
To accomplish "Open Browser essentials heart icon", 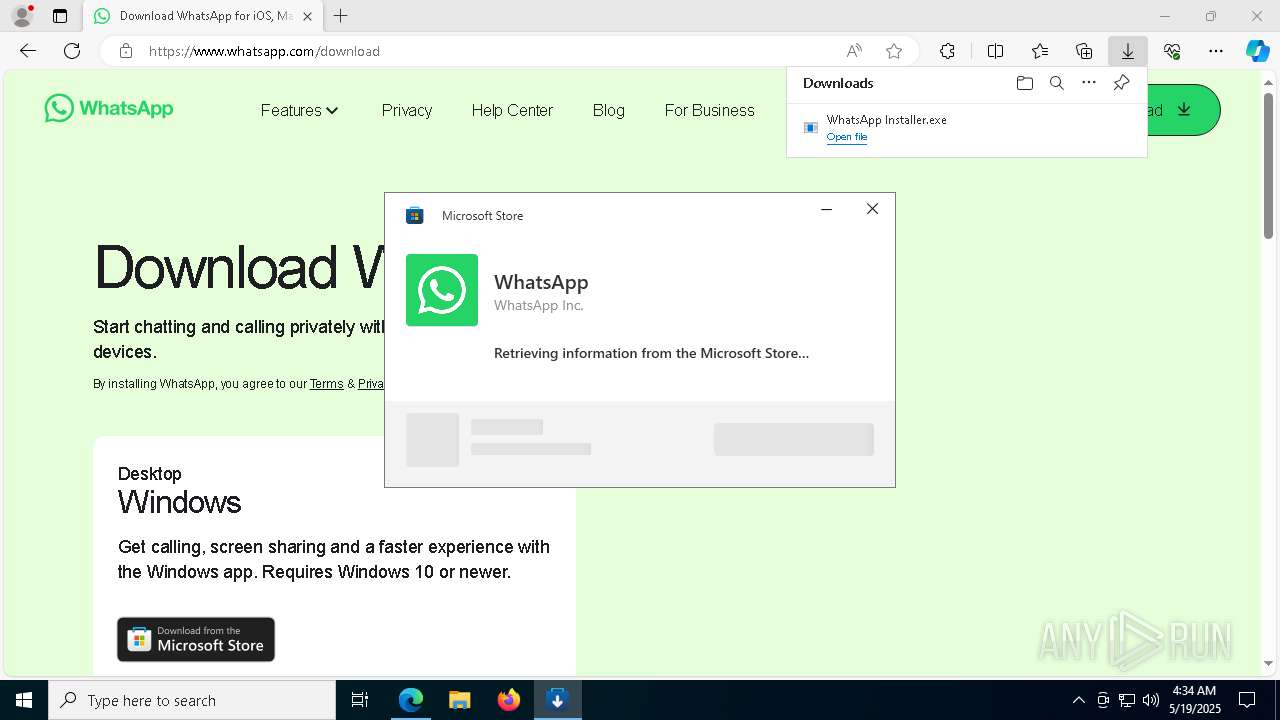I will pyautogui.click(x=1172, y=51).
